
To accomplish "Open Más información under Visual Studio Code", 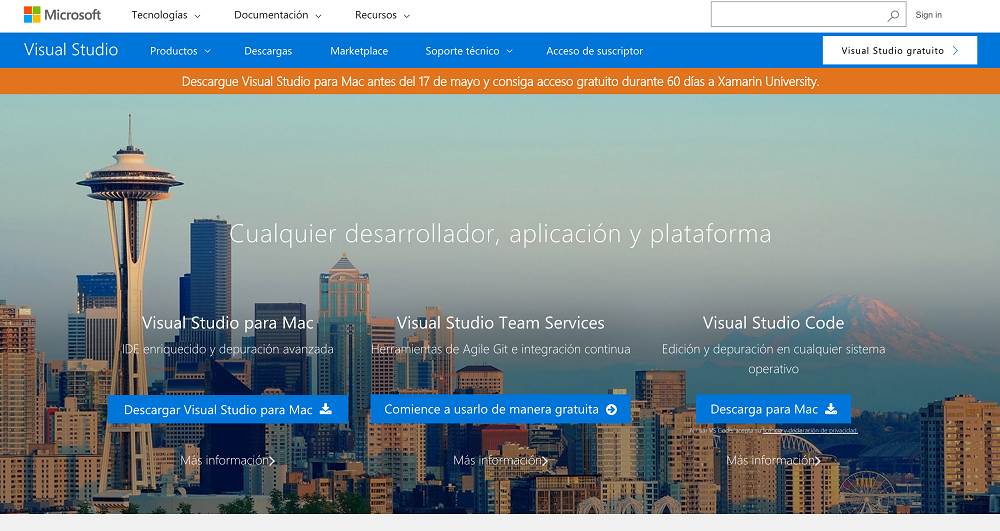I will tap(774, 460).
